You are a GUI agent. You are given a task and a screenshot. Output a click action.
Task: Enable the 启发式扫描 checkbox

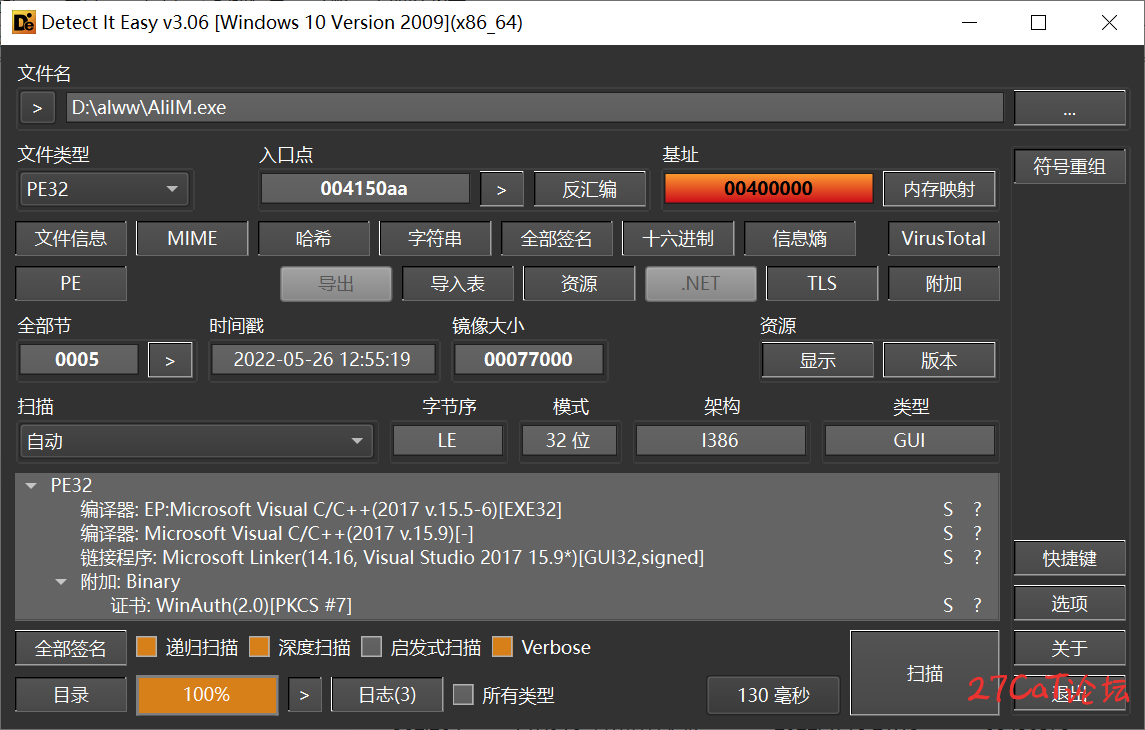click(x=372, y=647)
